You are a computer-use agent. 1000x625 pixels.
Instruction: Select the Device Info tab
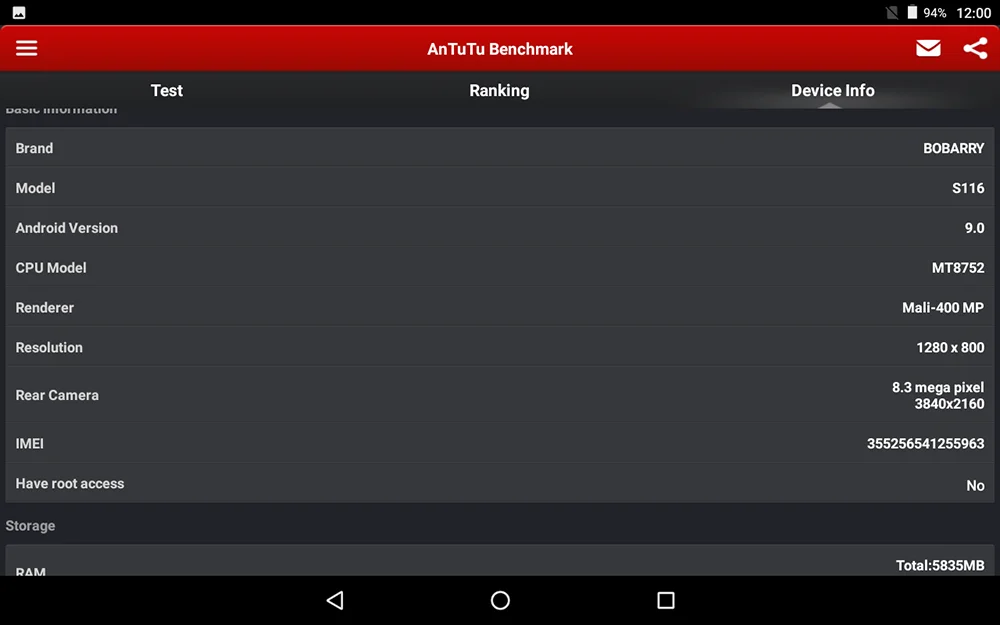832,91
